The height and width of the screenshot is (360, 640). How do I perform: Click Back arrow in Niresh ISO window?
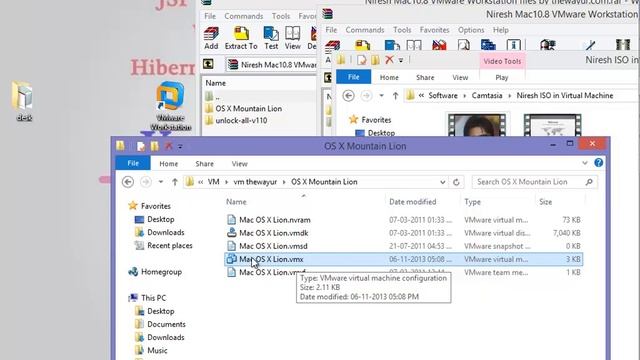pos(348,96)
